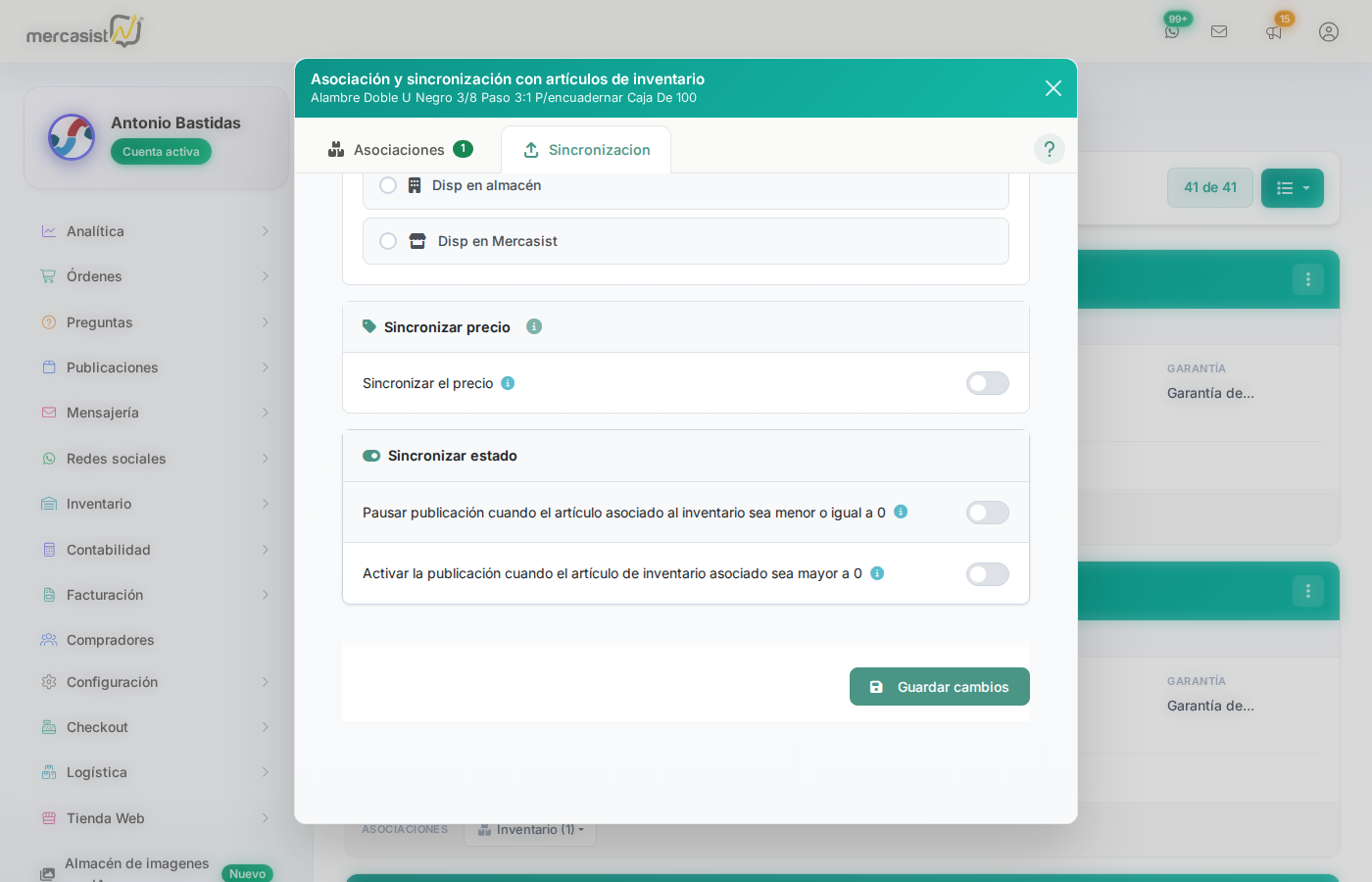Click the megaphone announcements icon
The width and height of the screenshot is (1372, 882).
1274,31
